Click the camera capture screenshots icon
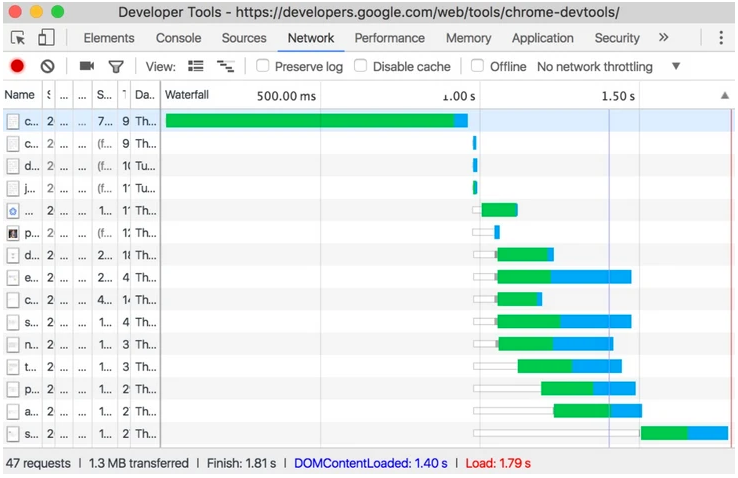This screenshot has width=738, height=478. [x=87, y=66]
